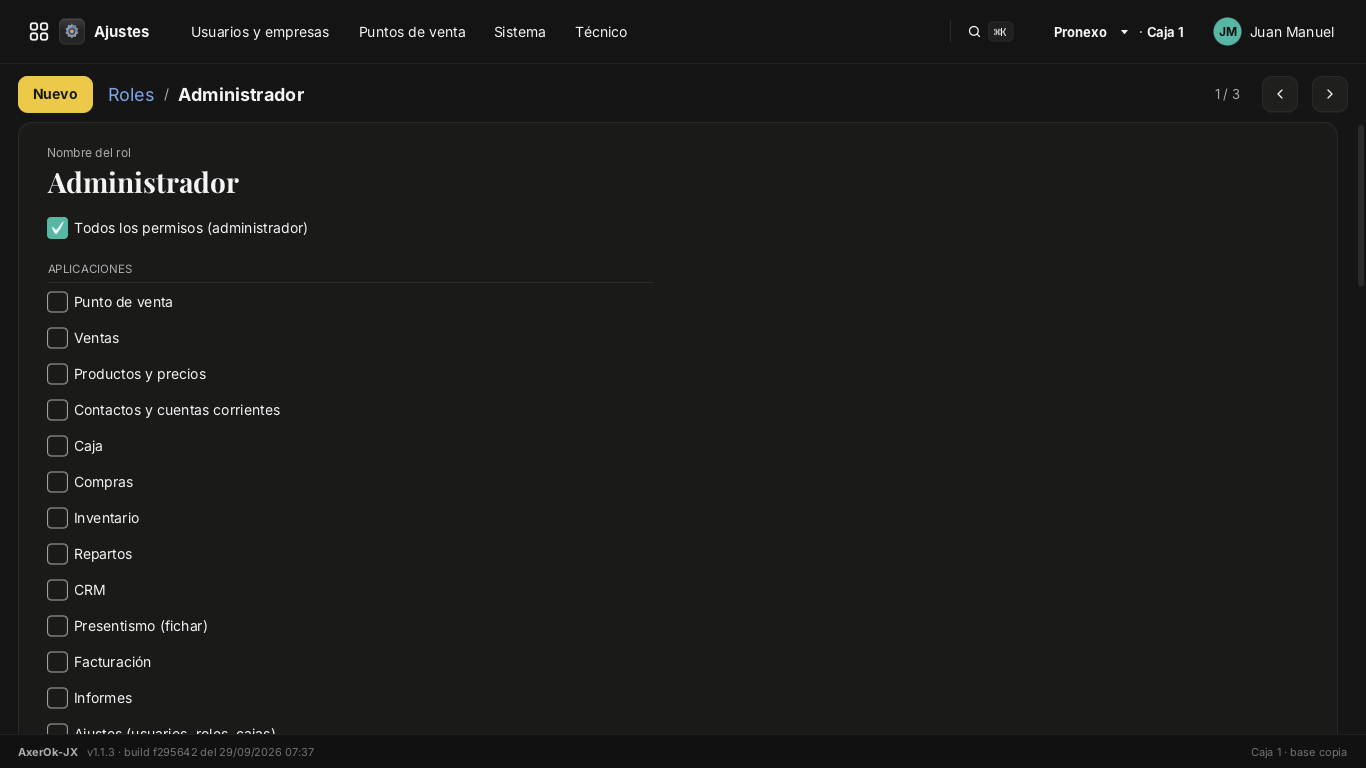1366x768 pixels.
Task: Open the Técnico menu
Action: (601, 32)
